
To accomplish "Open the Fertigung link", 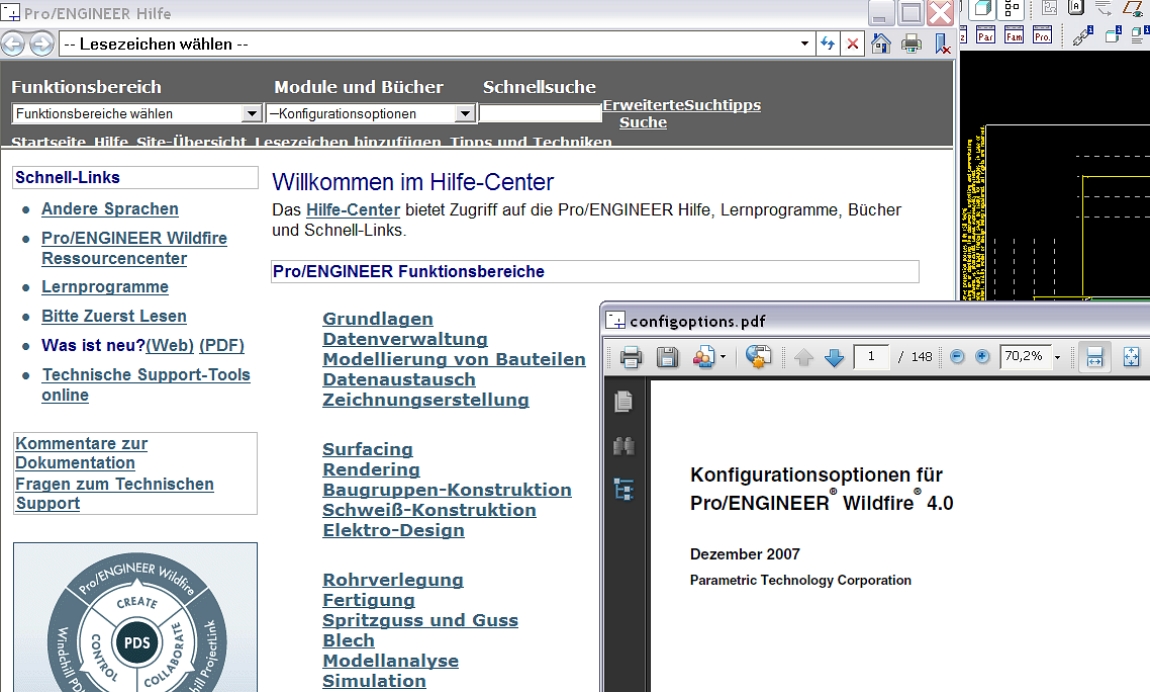I will coord(368,600).
